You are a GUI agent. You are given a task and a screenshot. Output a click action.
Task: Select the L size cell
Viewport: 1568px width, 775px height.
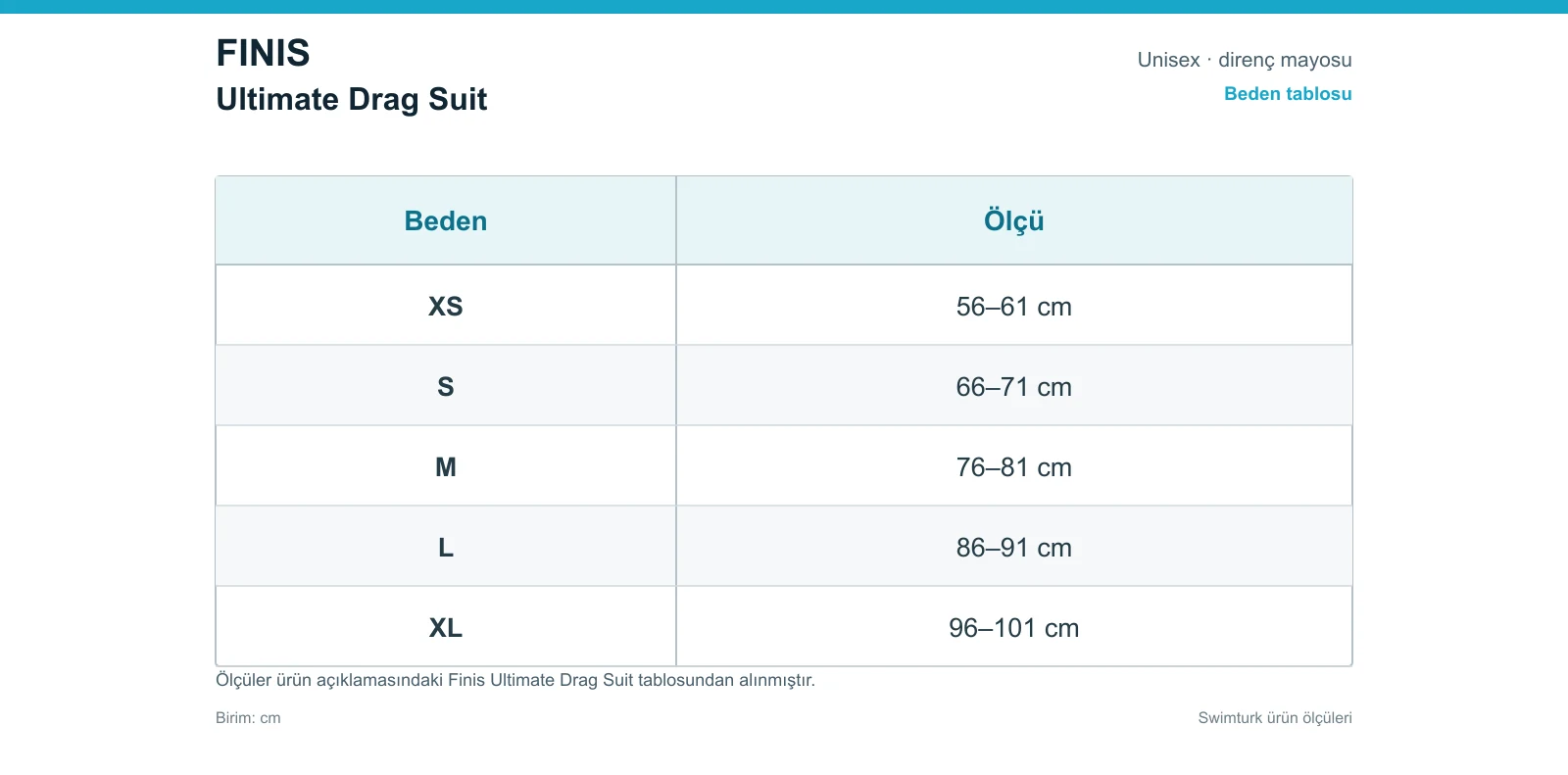coord(446,547)
